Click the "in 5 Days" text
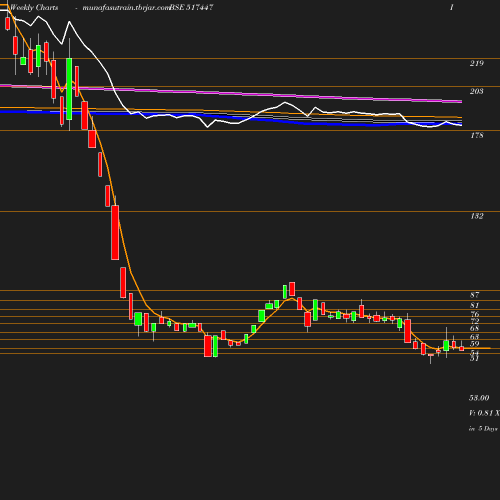The height and width of the screenshot is (500, 500). pos(483,429)
